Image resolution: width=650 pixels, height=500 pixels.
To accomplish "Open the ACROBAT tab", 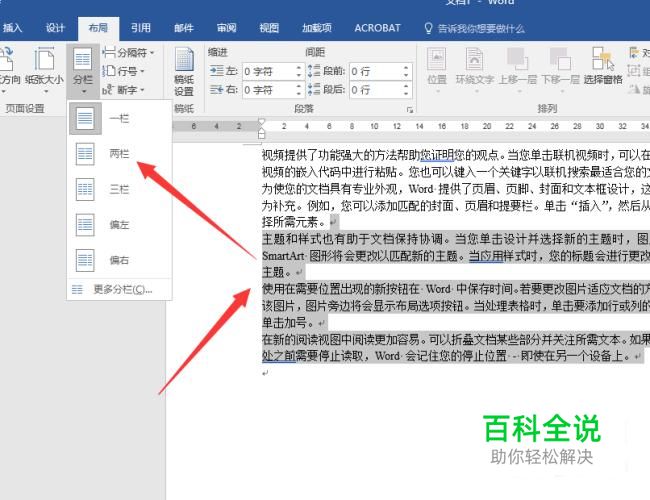I will point(377,28).
